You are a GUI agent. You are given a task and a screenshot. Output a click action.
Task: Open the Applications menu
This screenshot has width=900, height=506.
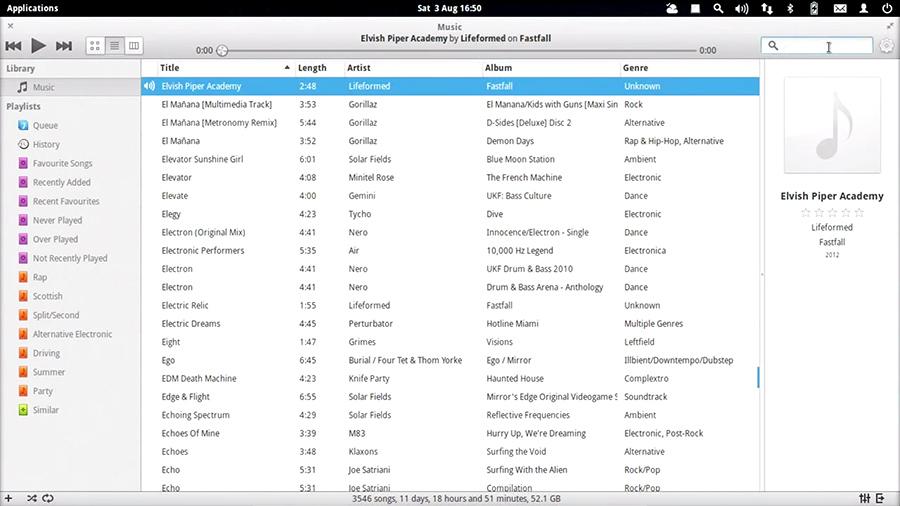(32, 8)
